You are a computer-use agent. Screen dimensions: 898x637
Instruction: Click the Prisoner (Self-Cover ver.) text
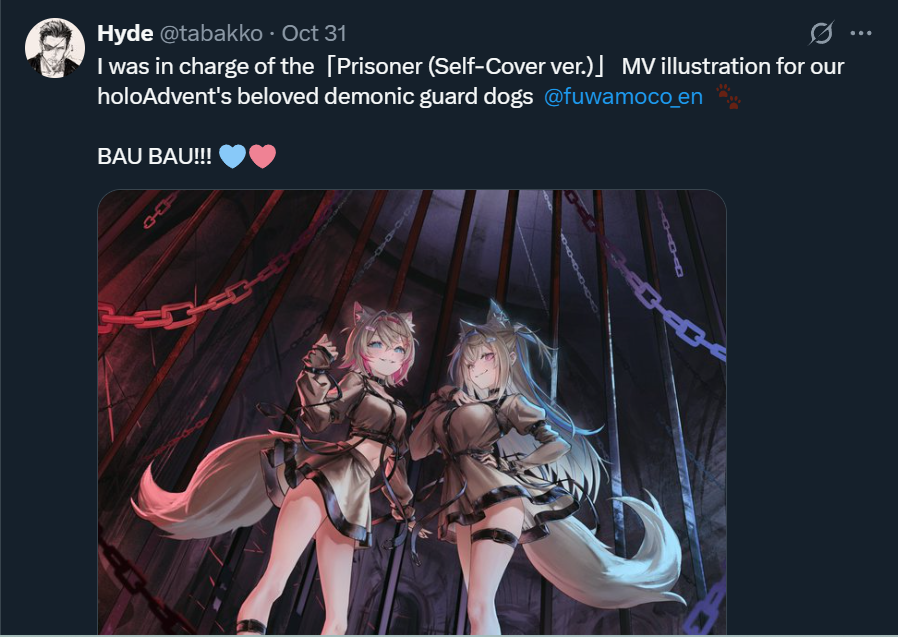tap(464, 66)
